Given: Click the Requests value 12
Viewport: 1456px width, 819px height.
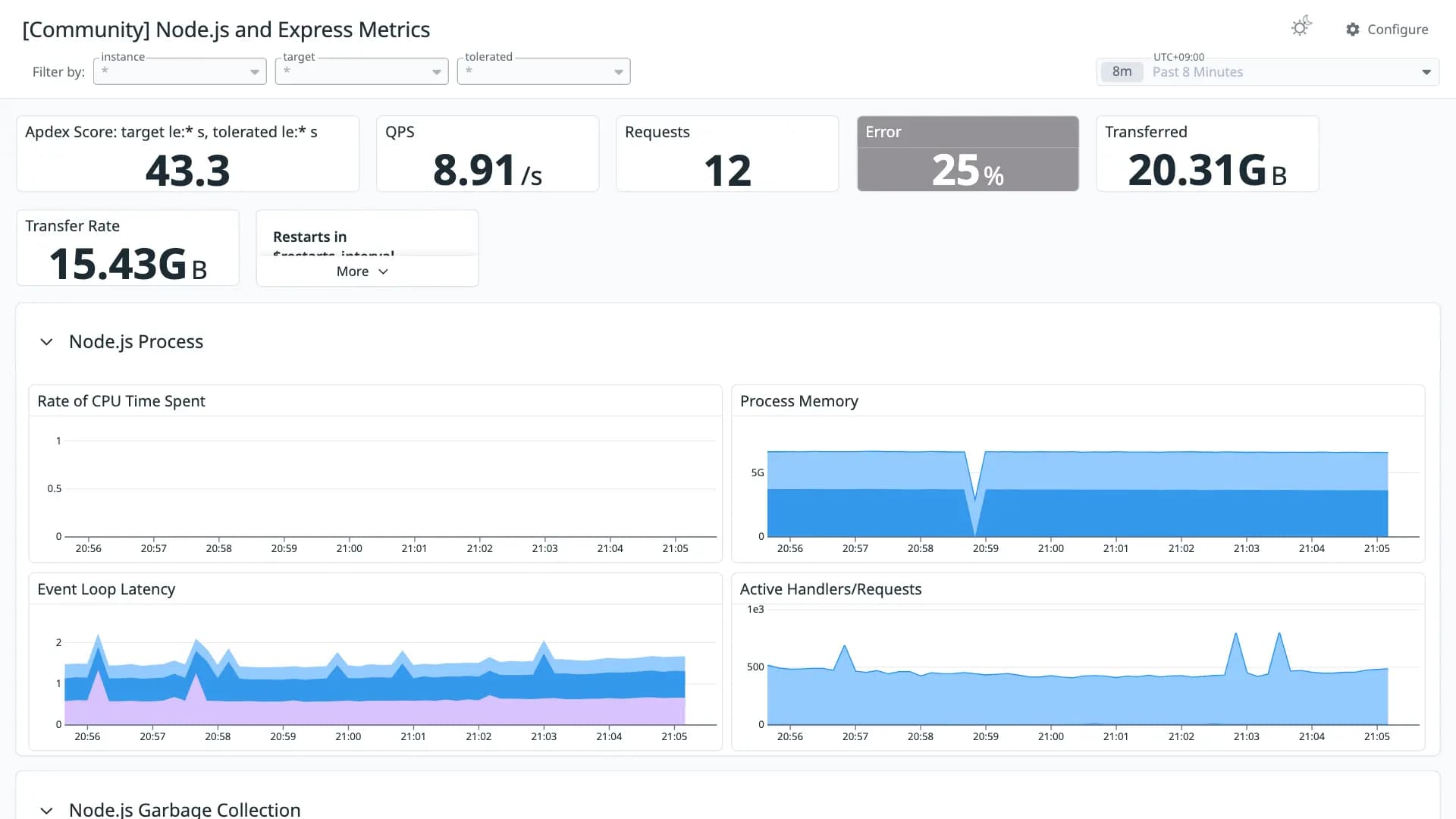Looking at the screenshot, I should click(727, 171).
